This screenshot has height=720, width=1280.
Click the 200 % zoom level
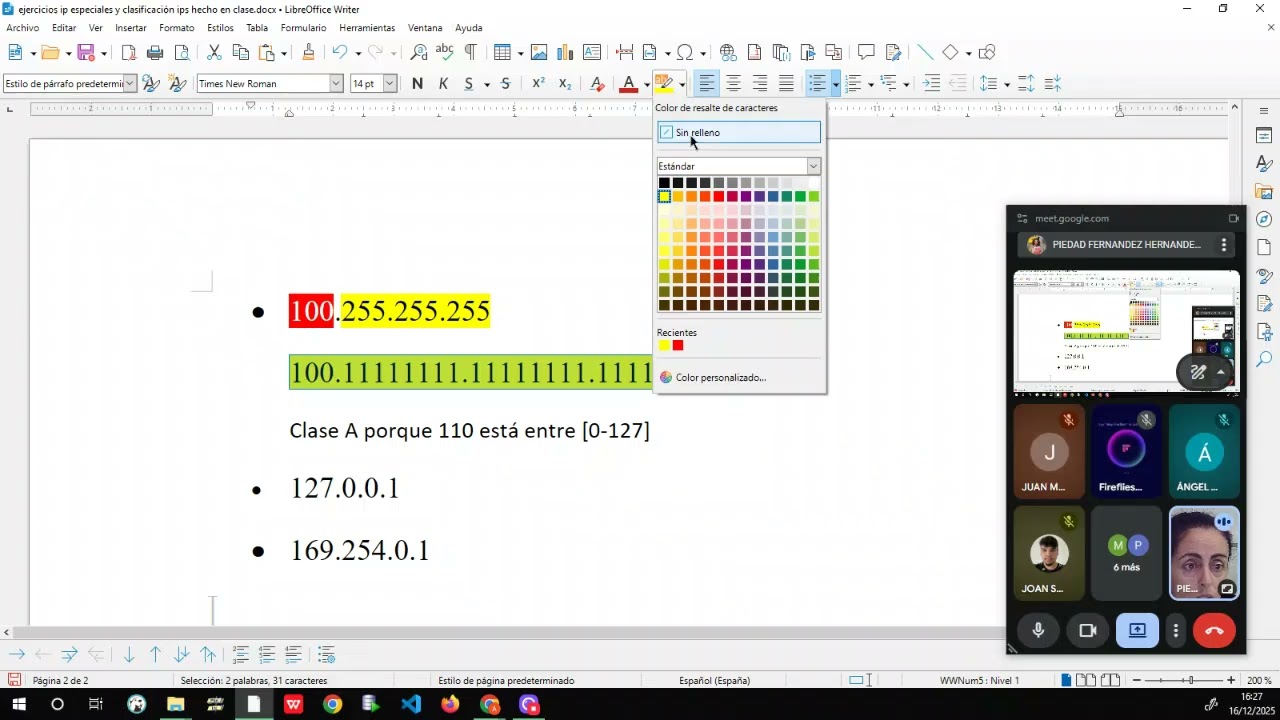pos(1259,681)
